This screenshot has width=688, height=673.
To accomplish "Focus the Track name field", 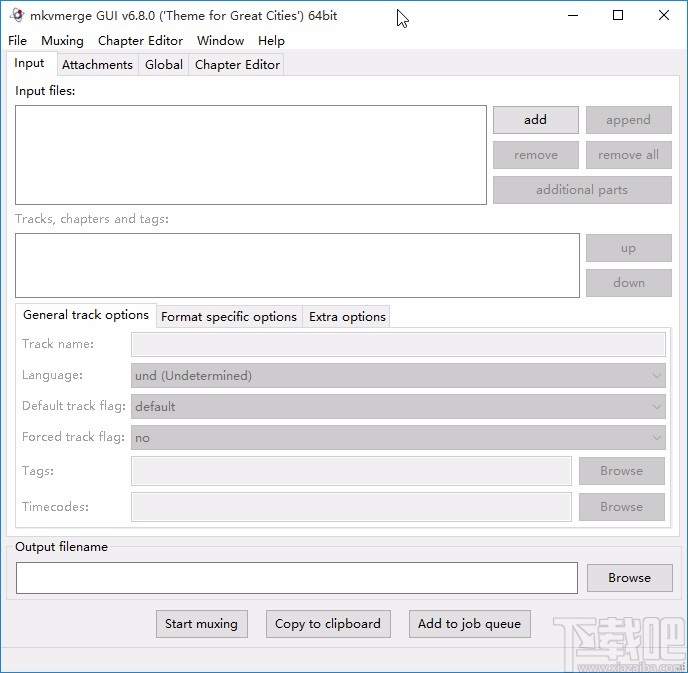I will tap(398, 344).
